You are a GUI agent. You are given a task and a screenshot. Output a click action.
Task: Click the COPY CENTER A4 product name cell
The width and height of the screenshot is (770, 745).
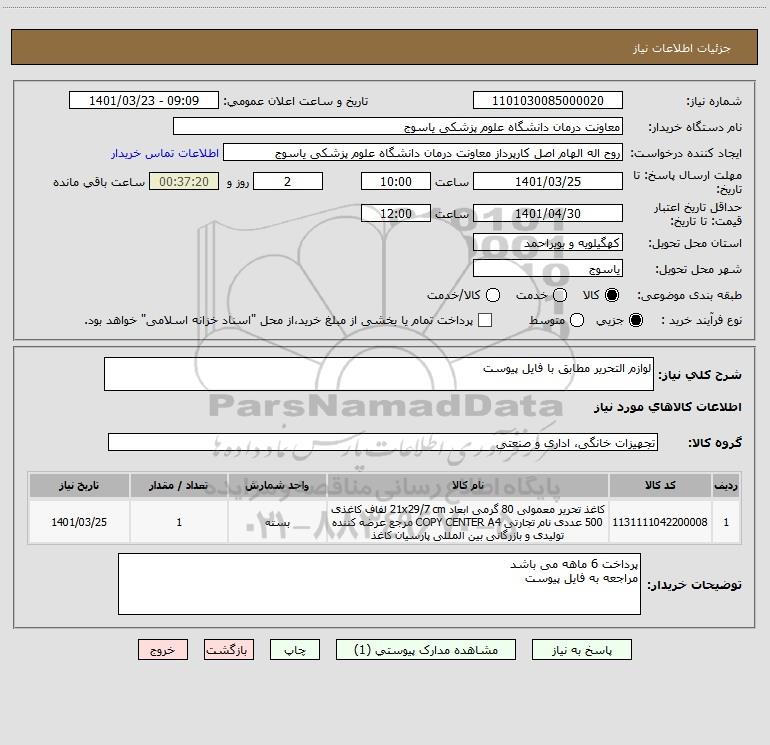coord(468,522)
